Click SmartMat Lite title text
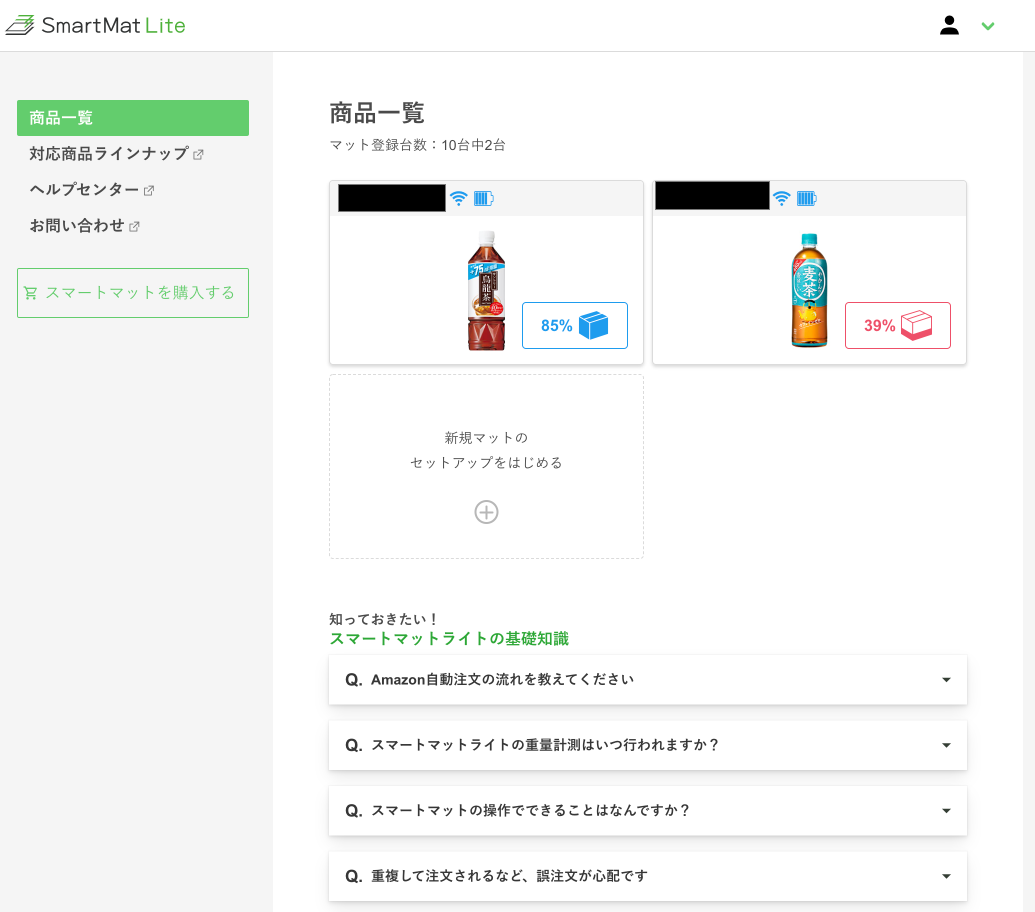 pos(114,26)
